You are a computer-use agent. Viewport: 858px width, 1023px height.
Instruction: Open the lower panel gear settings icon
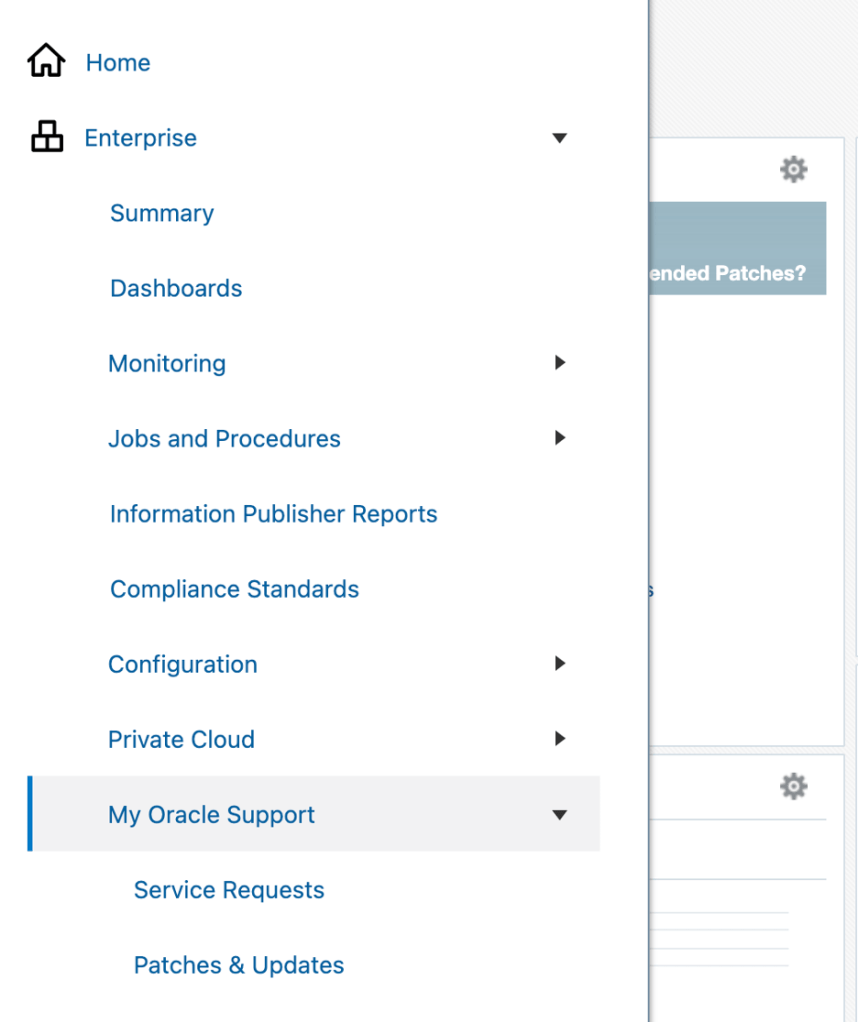793,787
